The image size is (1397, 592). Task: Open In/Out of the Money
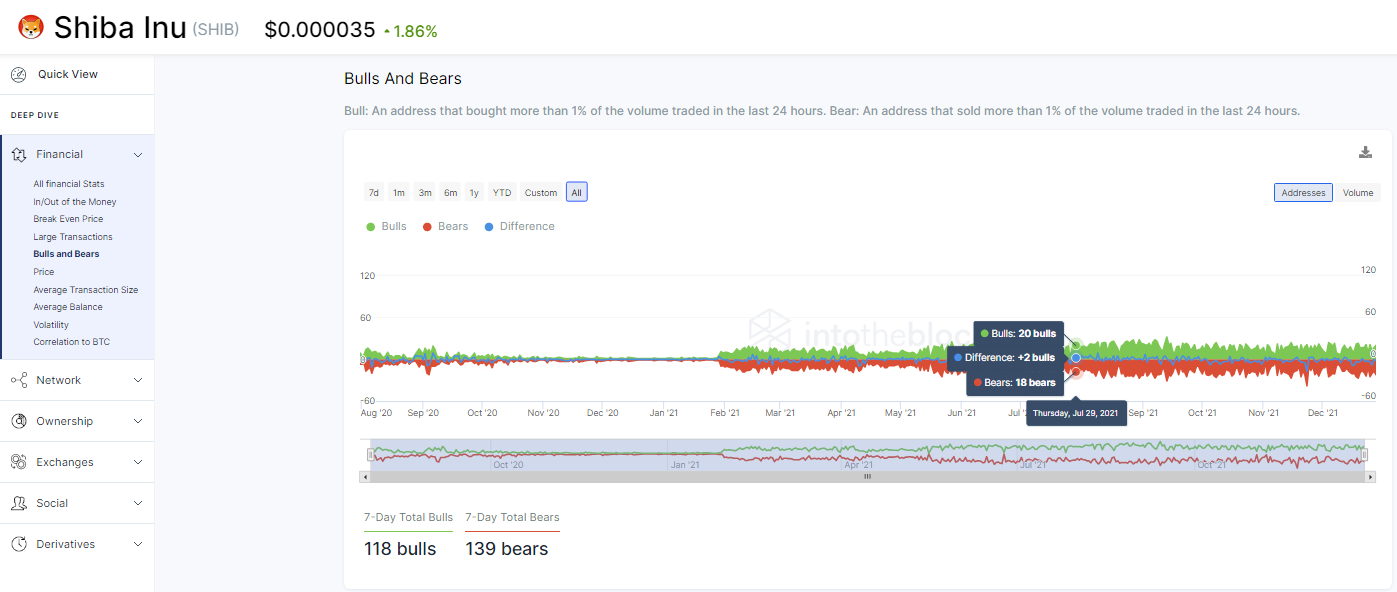click(x=75, y=202)
